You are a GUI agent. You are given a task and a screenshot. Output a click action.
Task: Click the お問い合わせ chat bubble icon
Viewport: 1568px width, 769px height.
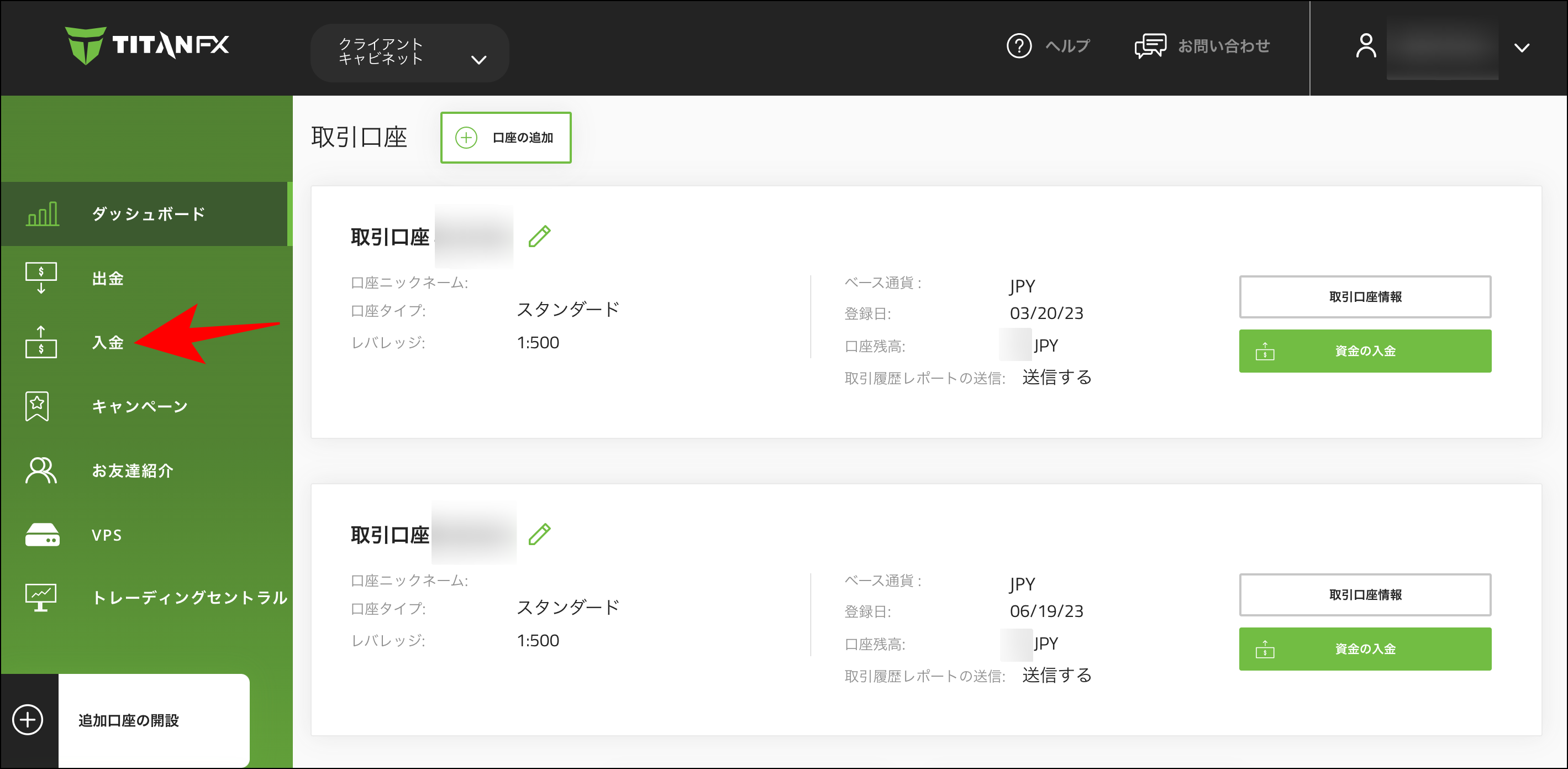tap(1150, 44)
